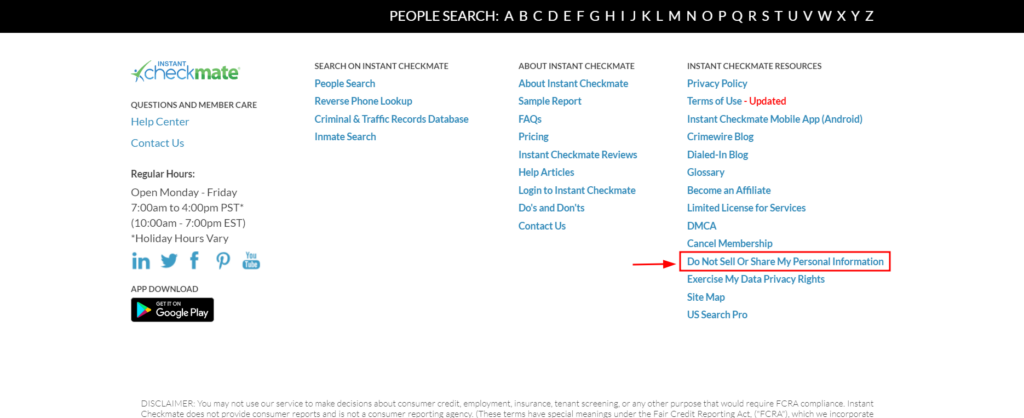
Task: Open the Crimewire Blog link
Action: 720,137
